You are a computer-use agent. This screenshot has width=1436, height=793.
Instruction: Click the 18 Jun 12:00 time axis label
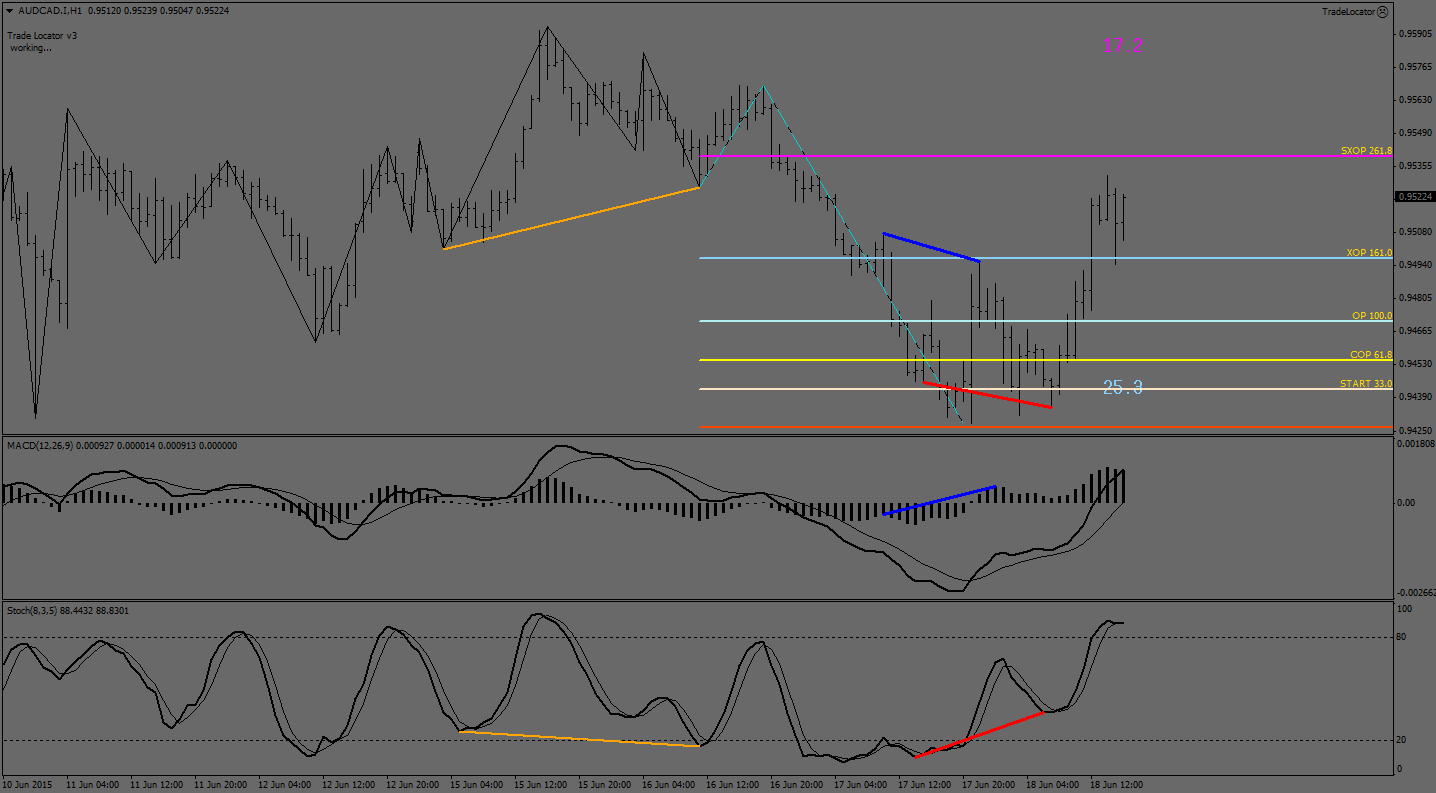(x=1116, y=784)
